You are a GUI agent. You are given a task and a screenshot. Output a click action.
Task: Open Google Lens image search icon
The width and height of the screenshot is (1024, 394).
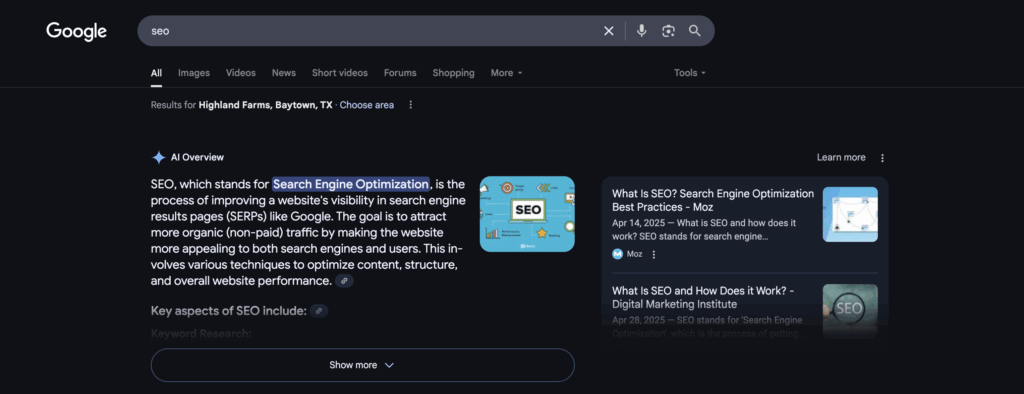pos(668,31)
